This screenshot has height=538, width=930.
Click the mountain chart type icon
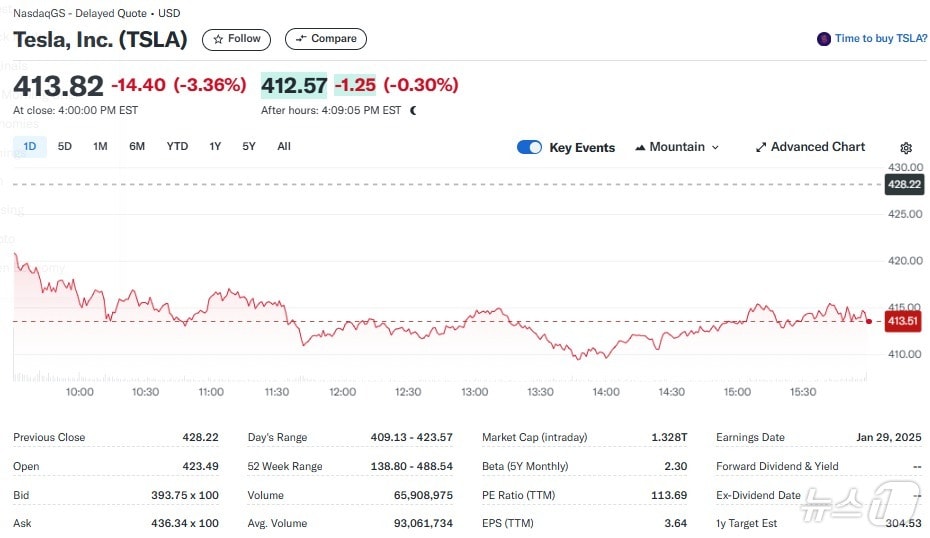point(639,147)
